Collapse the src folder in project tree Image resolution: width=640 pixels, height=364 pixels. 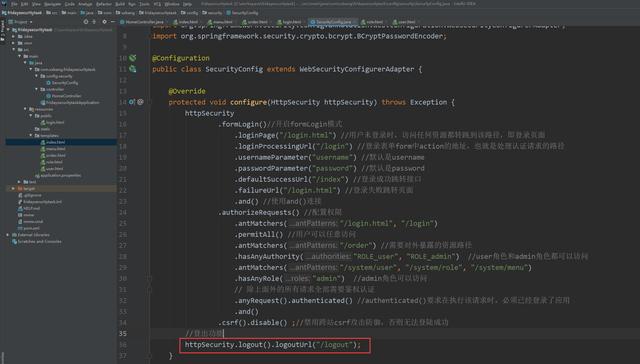pos(14,50)
